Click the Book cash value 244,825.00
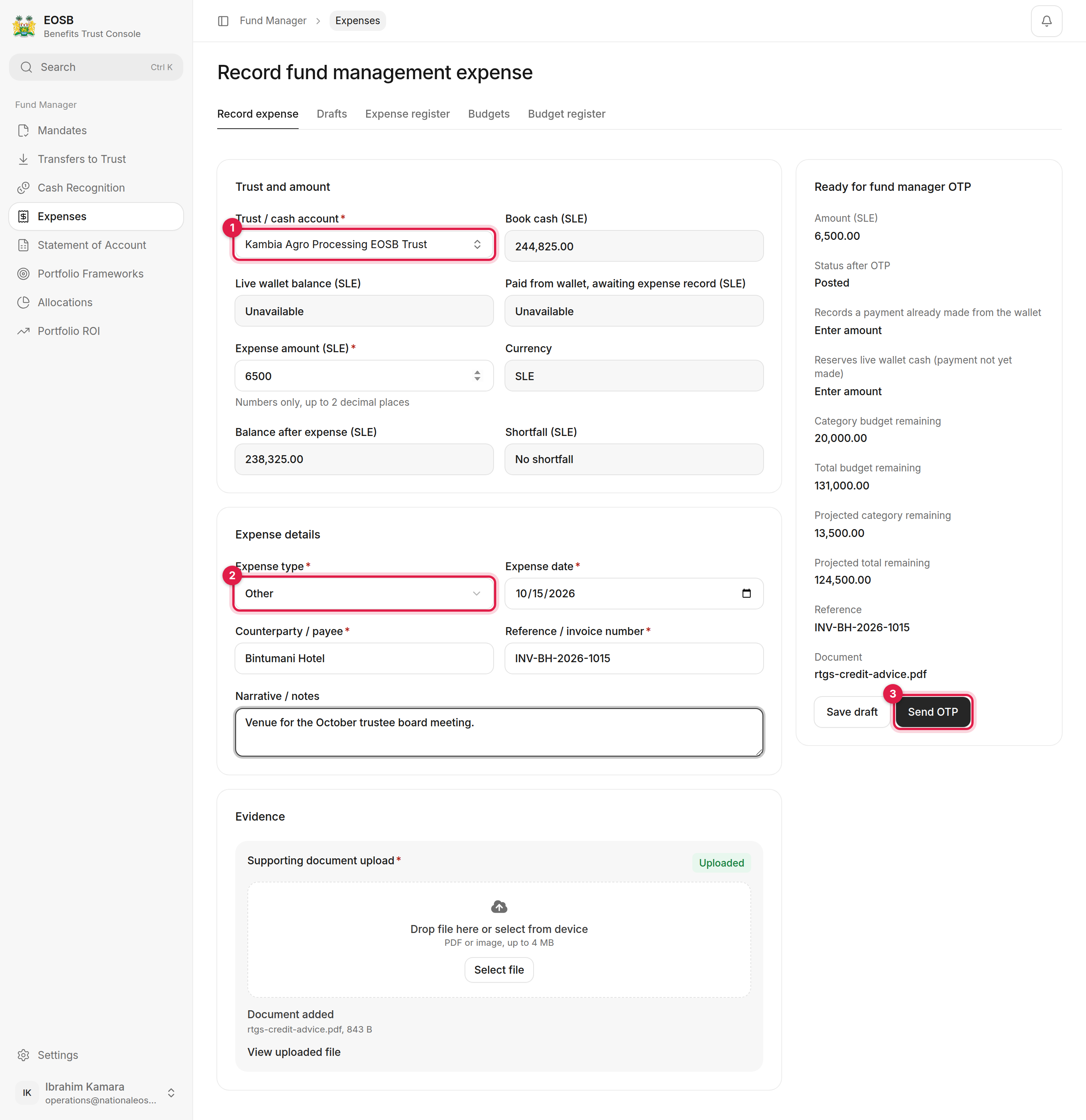The height and width of the screenshot is (1120, 1086). pos(544,246)
